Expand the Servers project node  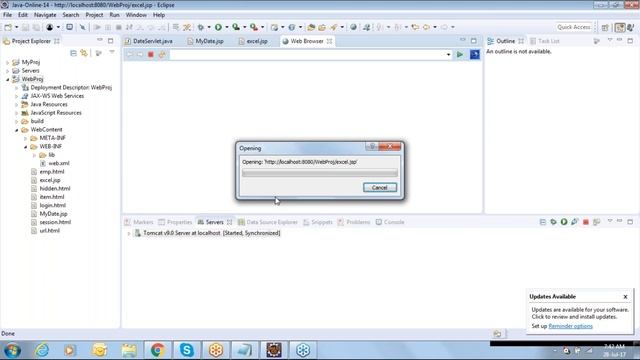(x=7, y=71)
